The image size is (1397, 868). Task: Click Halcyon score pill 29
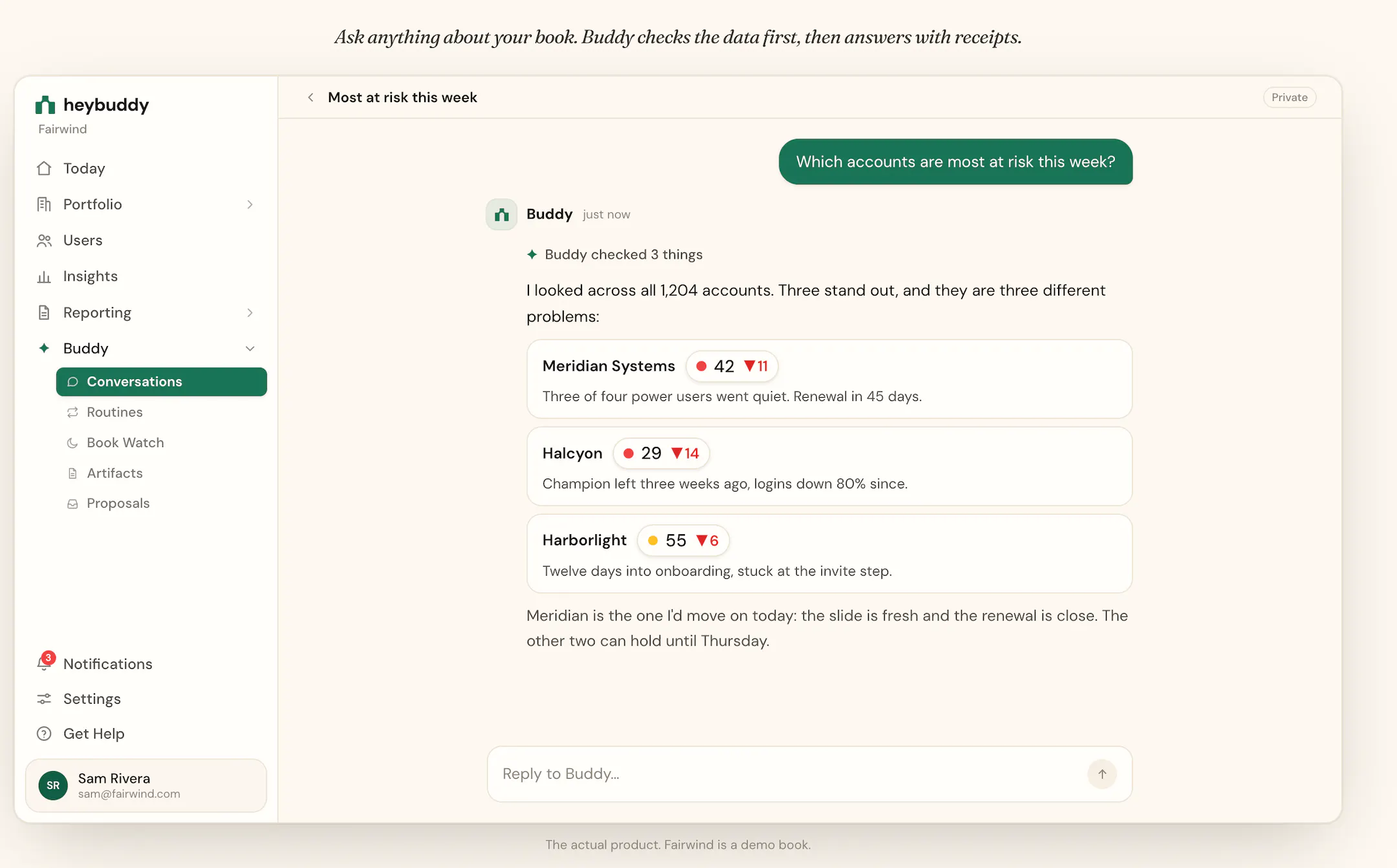click(661, 453)
